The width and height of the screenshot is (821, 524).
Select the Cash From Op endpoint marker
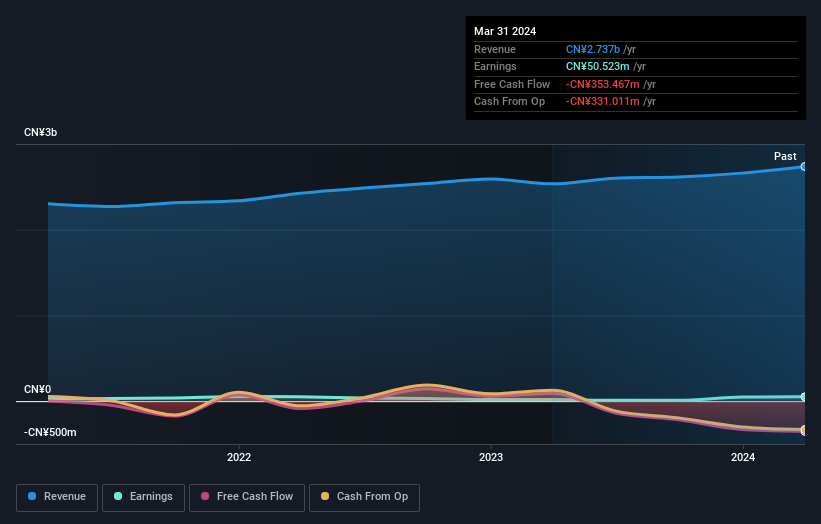point(803,430)
